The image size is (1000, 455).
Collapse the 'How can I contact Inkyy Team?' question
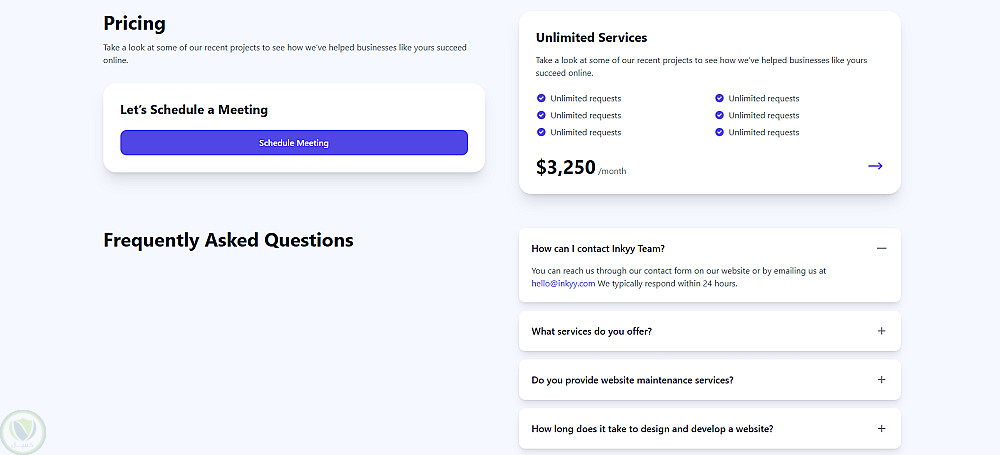tap(881, 248)
